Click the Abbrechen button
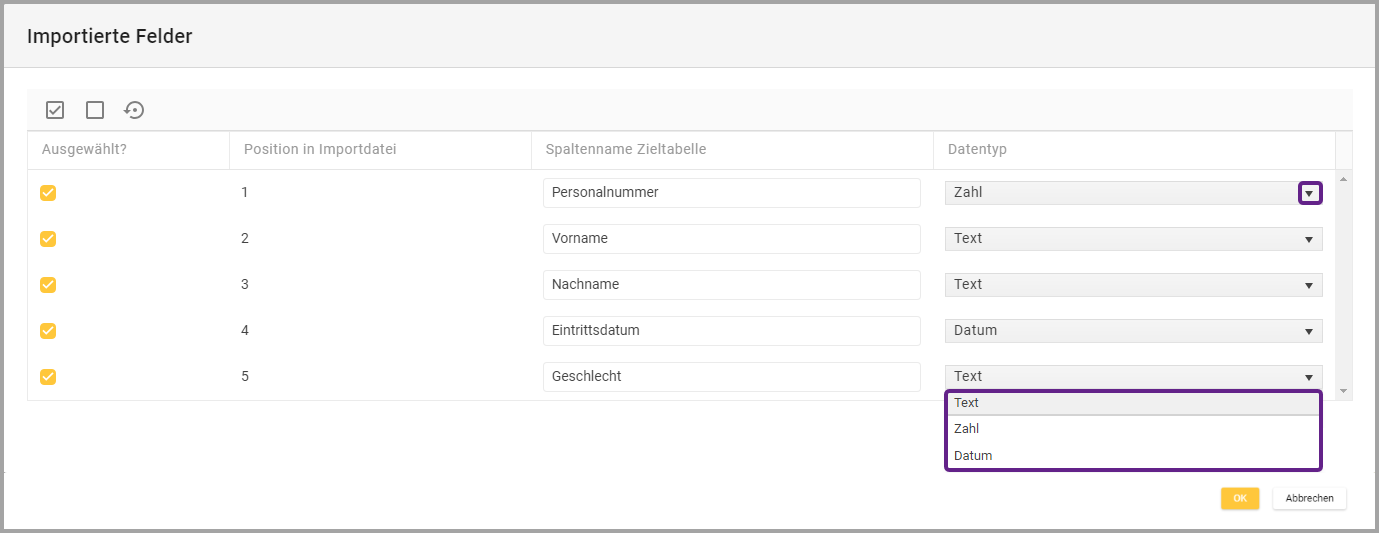 (1309, 498)
